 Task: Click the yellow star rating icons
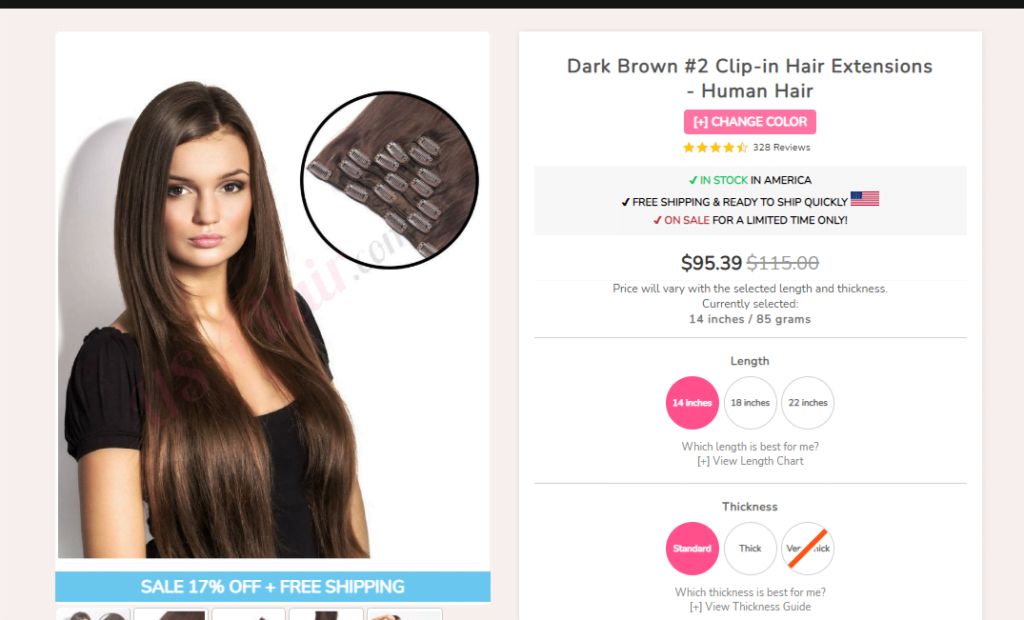tap(715, 148)
